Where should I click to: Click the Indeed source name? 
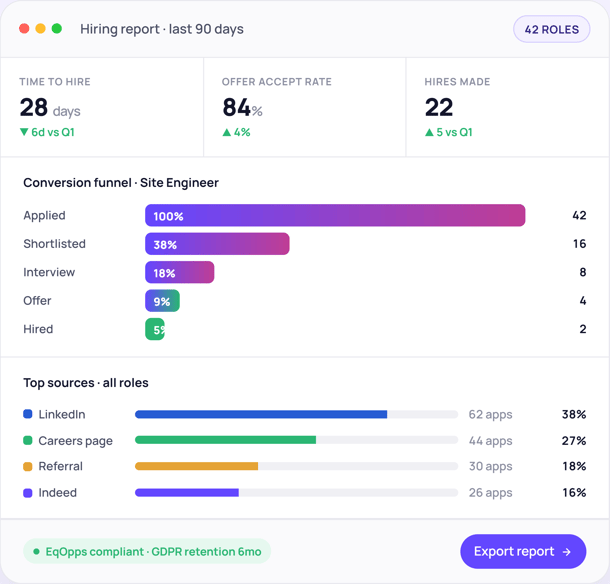click(x=58, y=493)
